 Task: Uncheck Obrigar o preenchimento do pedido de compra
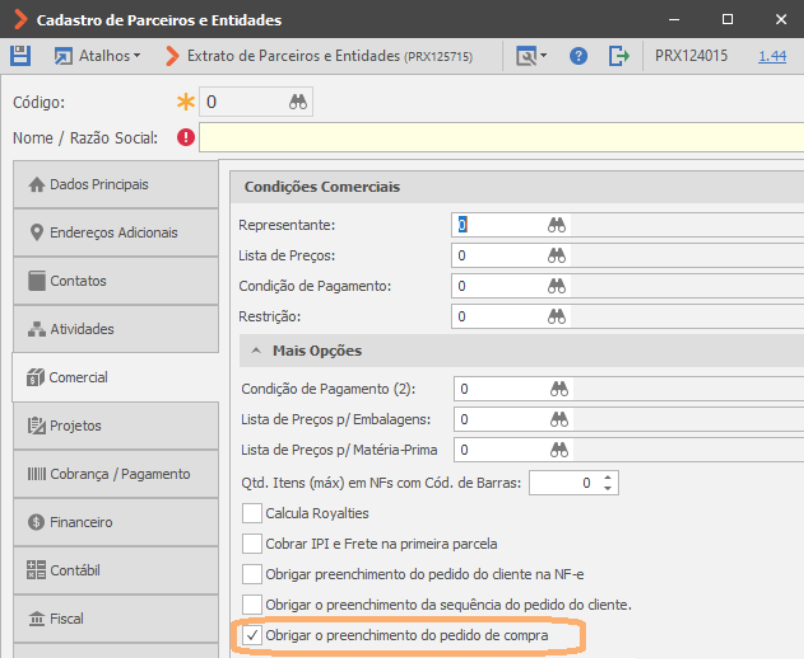point(252,635)
